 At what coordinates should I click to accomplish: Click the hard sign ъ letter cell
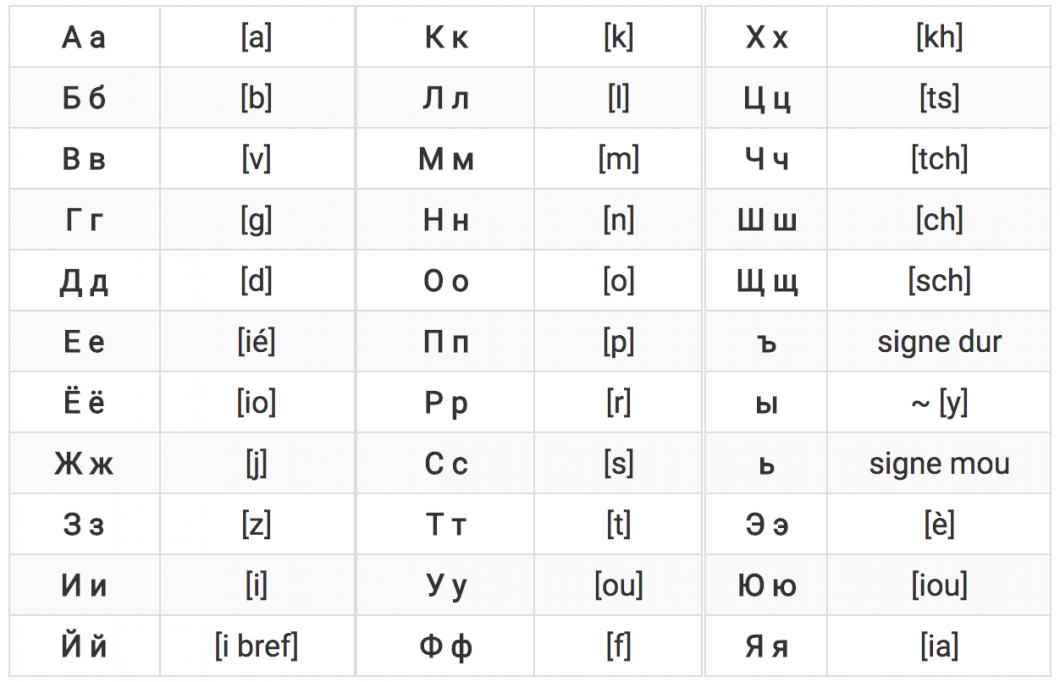pyautogui.click(x=767, y=342)
